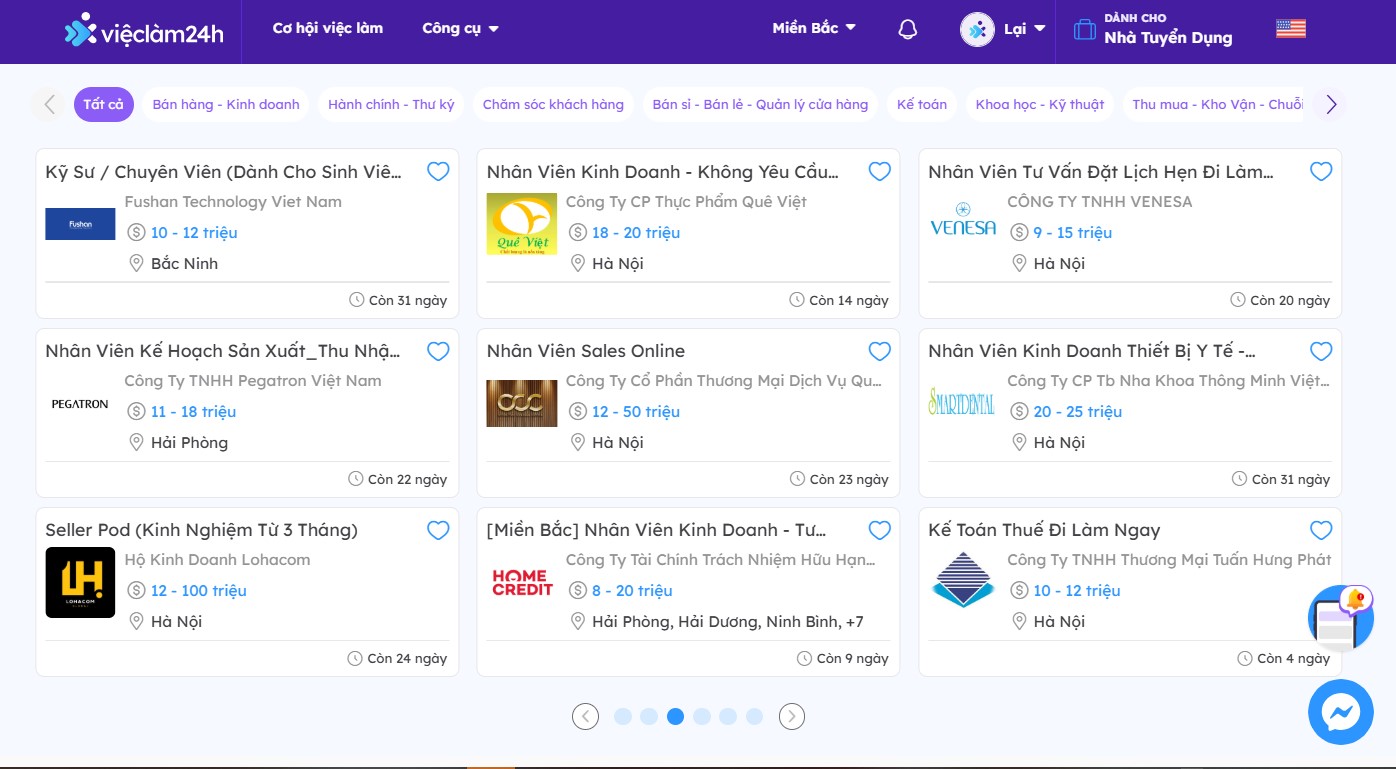Viewport: 1396px width, 769px height.
Task: Click Còn 4 ngày deadline text
Action: 1294,658
